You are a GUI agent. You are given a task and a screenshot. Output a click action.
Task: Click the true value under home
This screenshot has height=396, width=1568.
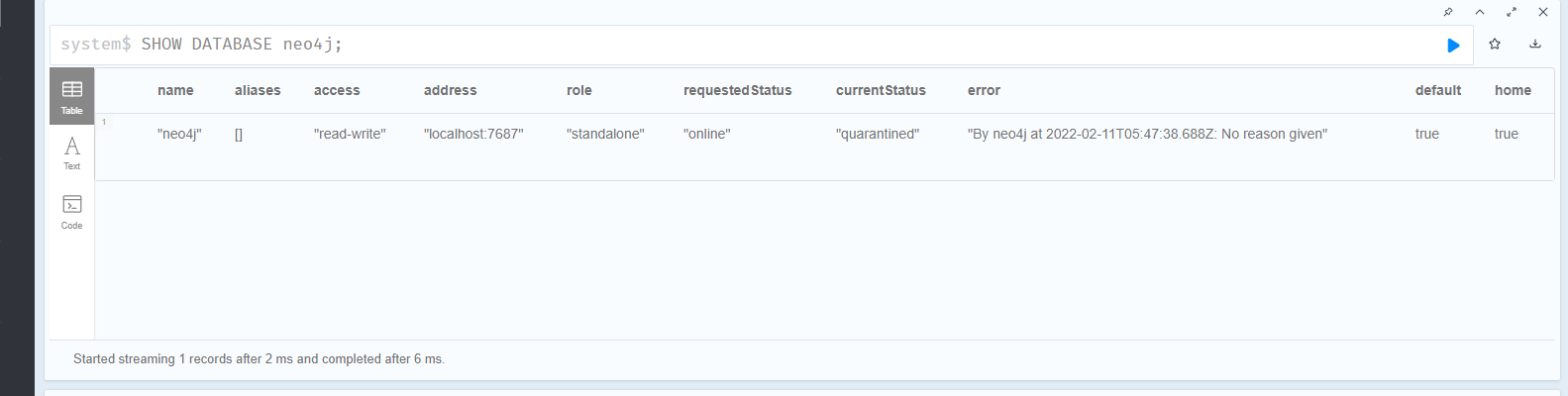(1507, 134)
